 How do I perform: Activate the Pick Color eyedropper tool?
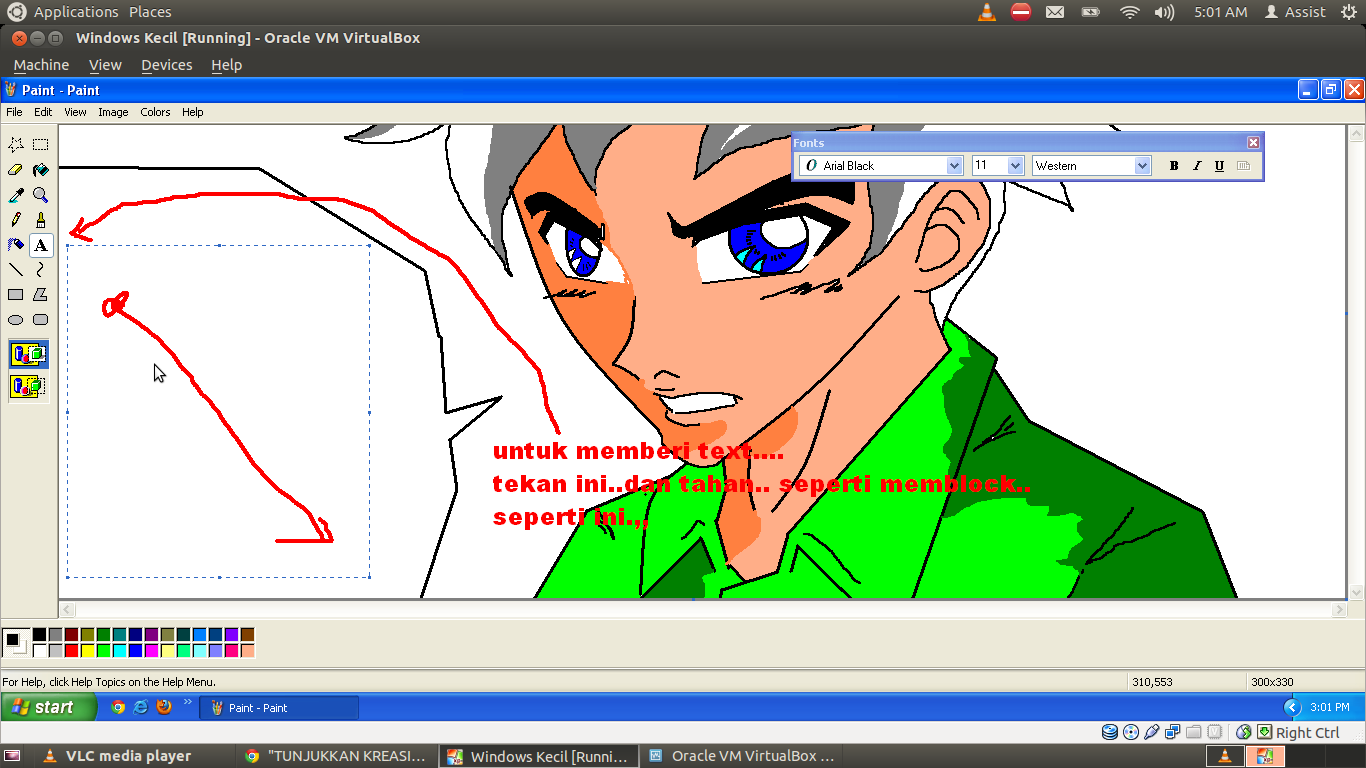tap(16, 195)
